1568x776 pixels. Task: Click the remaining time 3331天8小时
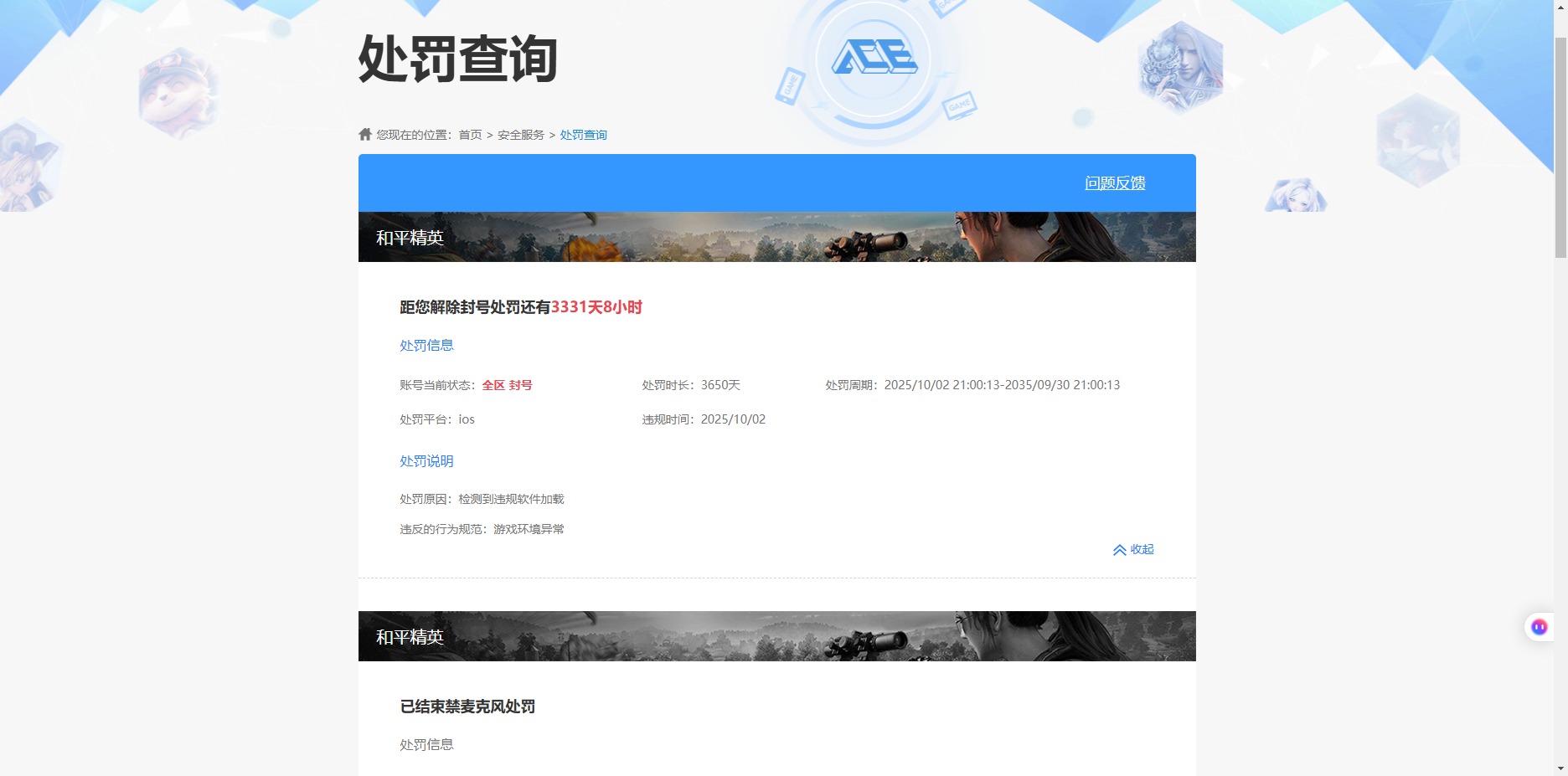pos(596,307)
